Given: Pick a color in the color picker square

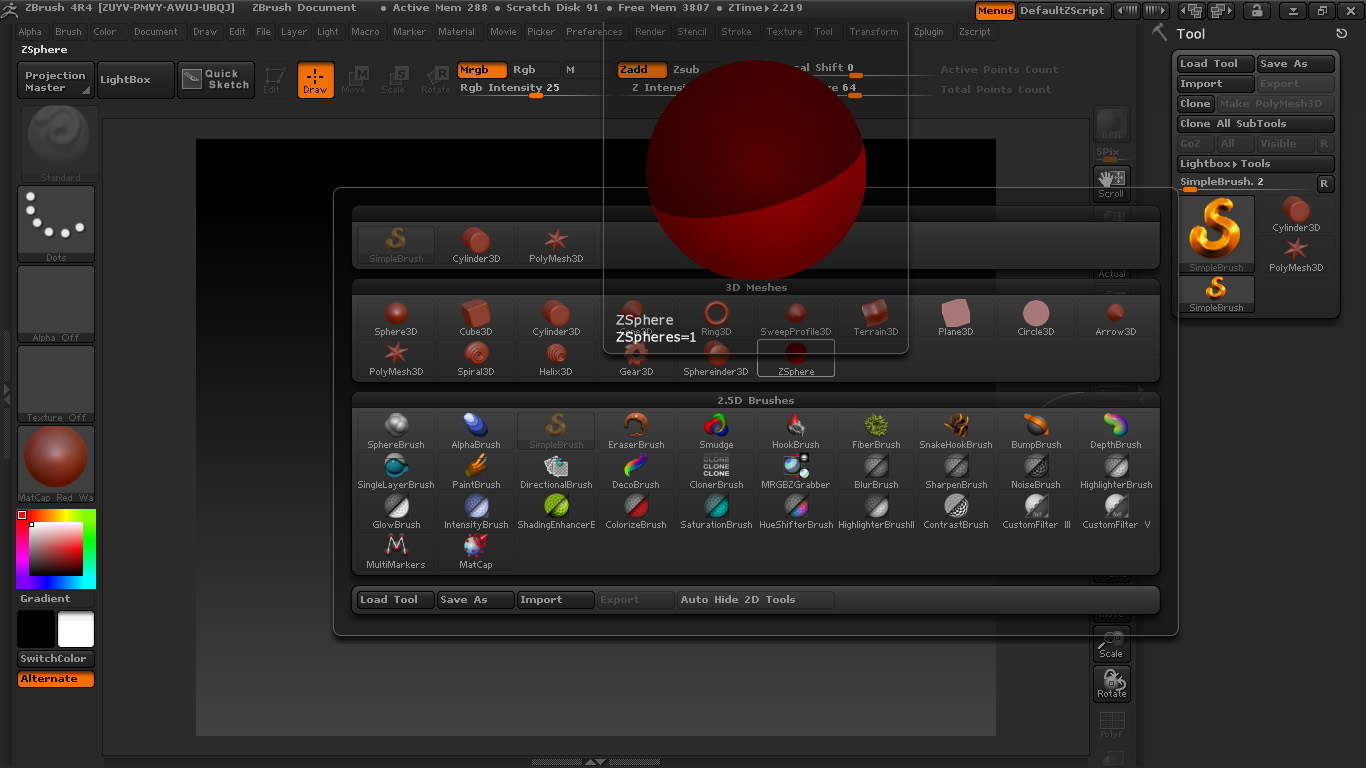Looking at the screenshot, I should [x=56, y=549].
